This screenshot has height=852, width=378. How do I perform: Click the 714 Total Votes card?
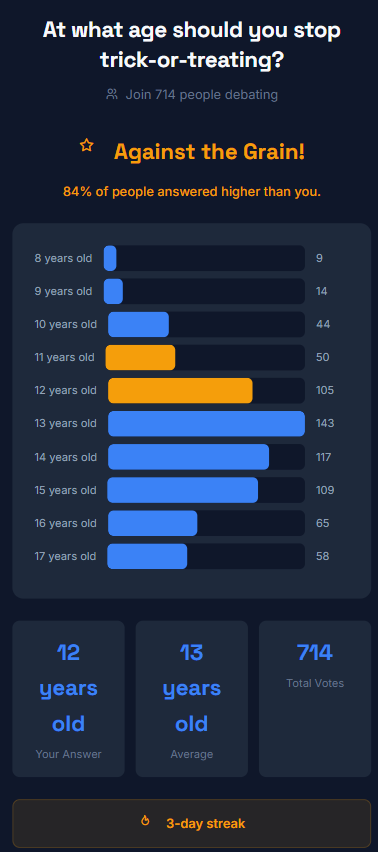click(315, 699)
